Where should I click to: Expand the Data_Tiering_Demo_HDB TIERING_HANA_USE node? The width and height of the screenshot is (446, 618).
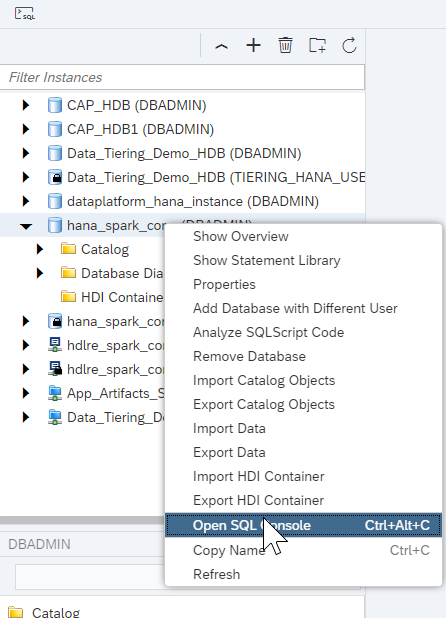tap(26, 177)
